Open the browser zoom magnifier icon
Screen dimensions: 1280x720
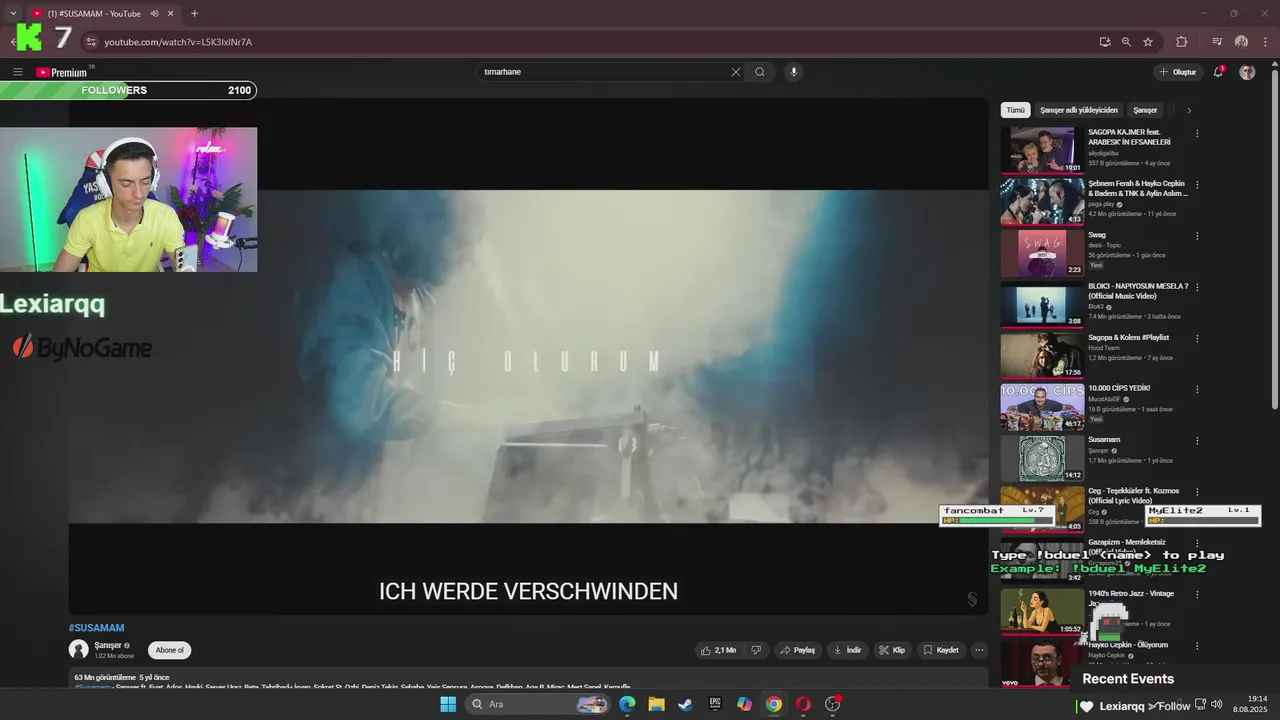1126,42
